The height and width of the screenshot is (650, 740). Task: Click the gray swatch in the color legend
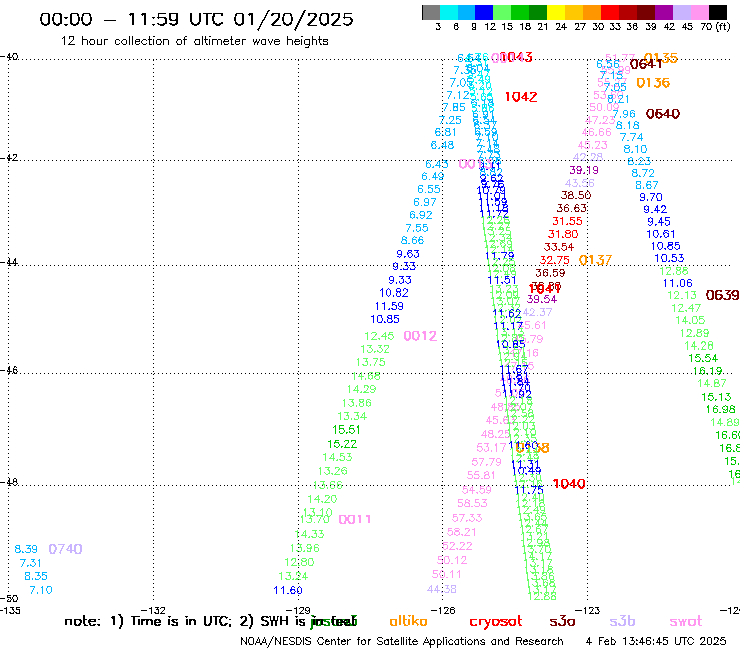click(x=431, y=13)
